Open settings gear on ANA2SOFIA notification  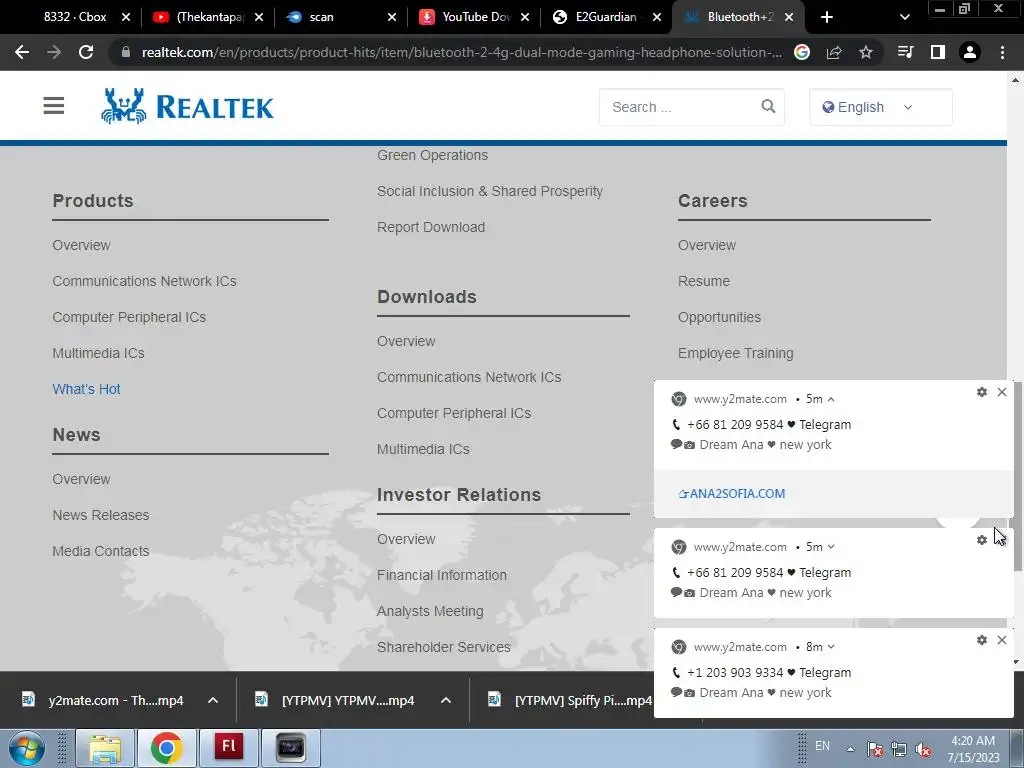point(982,392)
